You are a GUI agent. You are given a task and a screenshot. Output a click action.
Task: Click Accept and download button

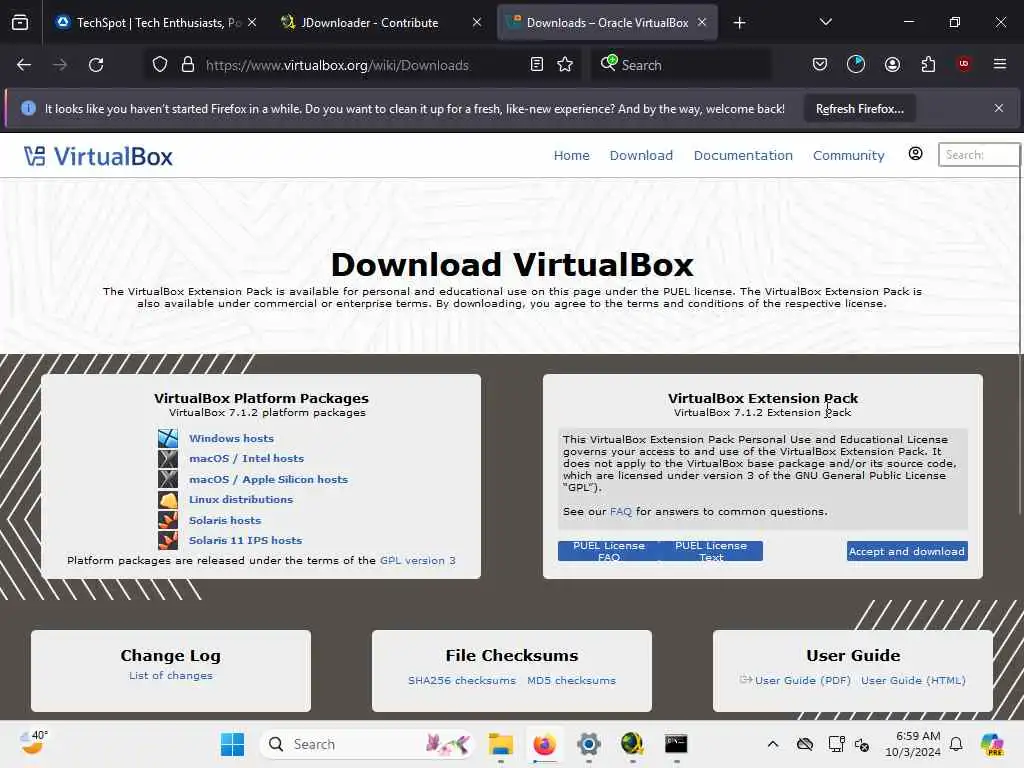point(906,551)
